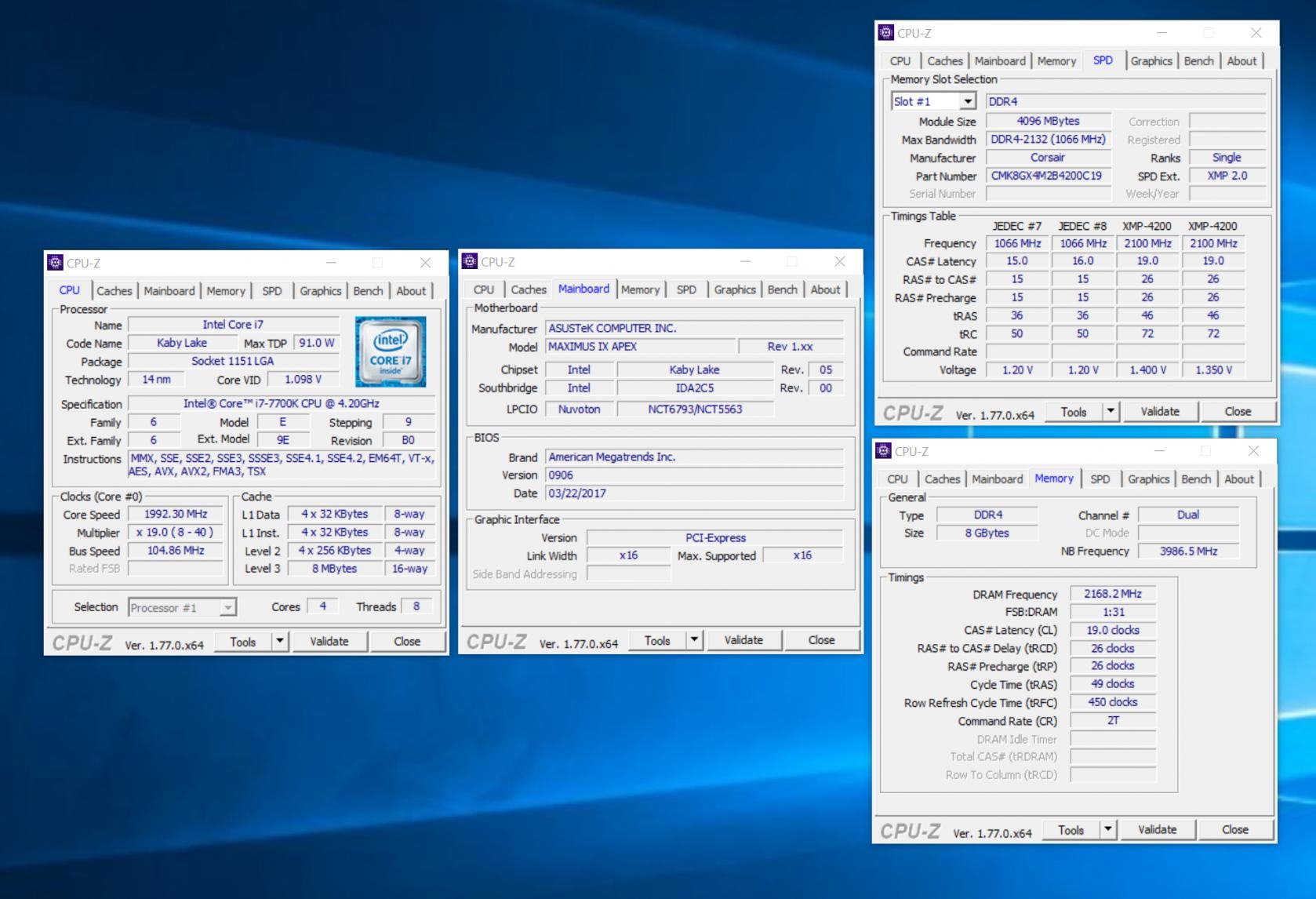
Task: Click Multiplier value x 19.0 (8 - 40)
Action: (x=176, y=532)
